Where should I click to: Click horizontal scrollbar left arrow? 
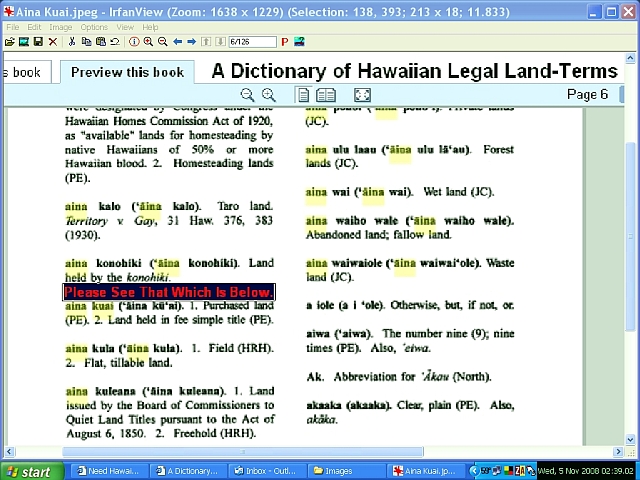(x=9, y=451)
